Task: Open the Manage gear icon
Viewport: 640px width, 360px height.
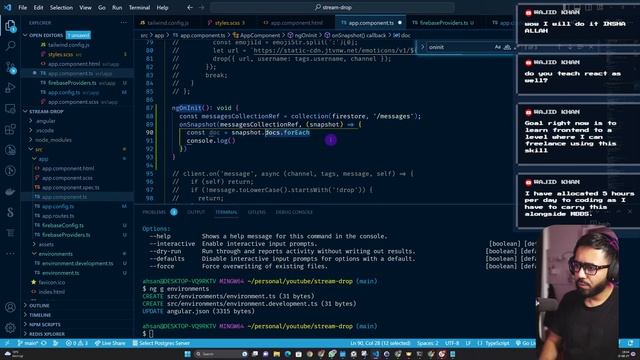Action: coord(10,327)
